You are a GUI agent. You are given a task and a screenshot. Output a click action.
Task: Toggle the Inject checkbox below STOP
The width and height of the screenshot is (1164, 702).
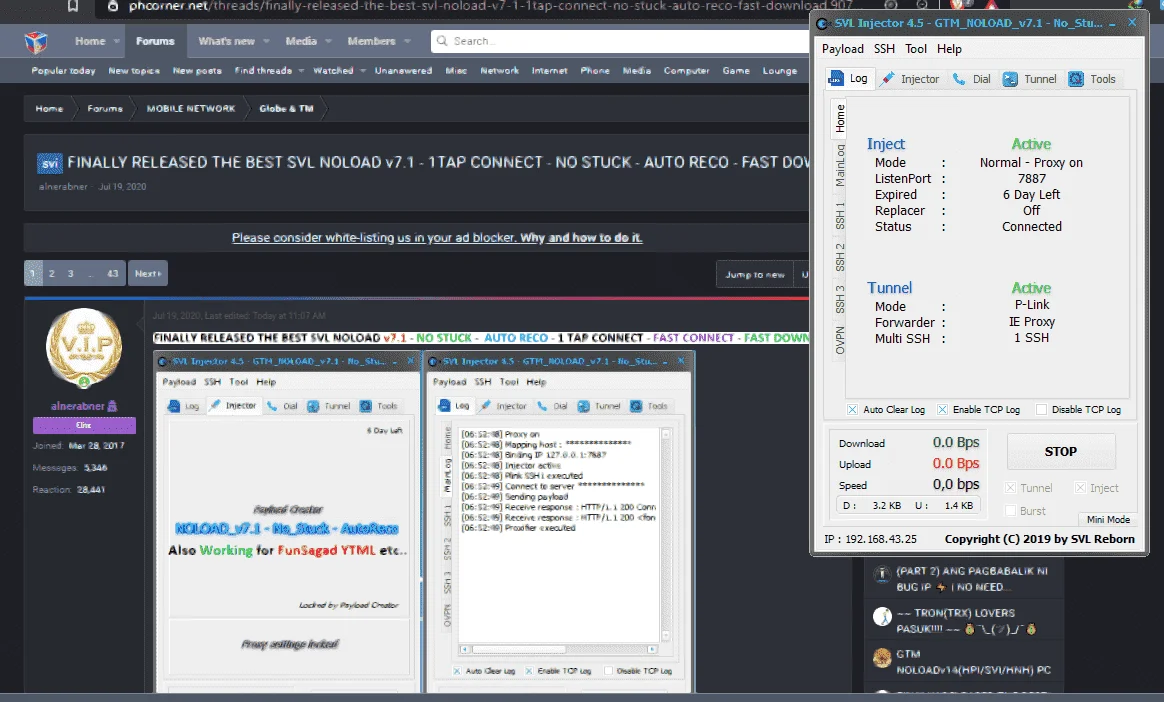click(1080, 488)
